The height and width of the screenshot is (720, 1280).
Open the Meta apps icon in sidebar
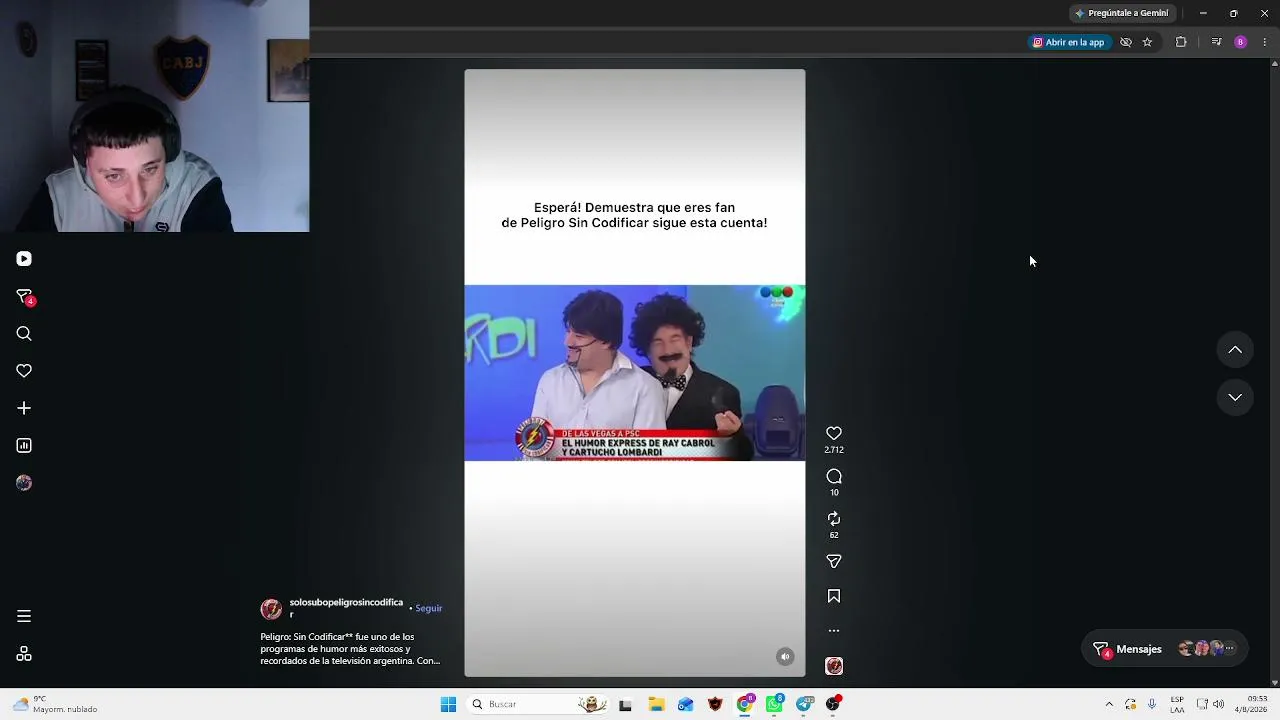tap(24, 654)
